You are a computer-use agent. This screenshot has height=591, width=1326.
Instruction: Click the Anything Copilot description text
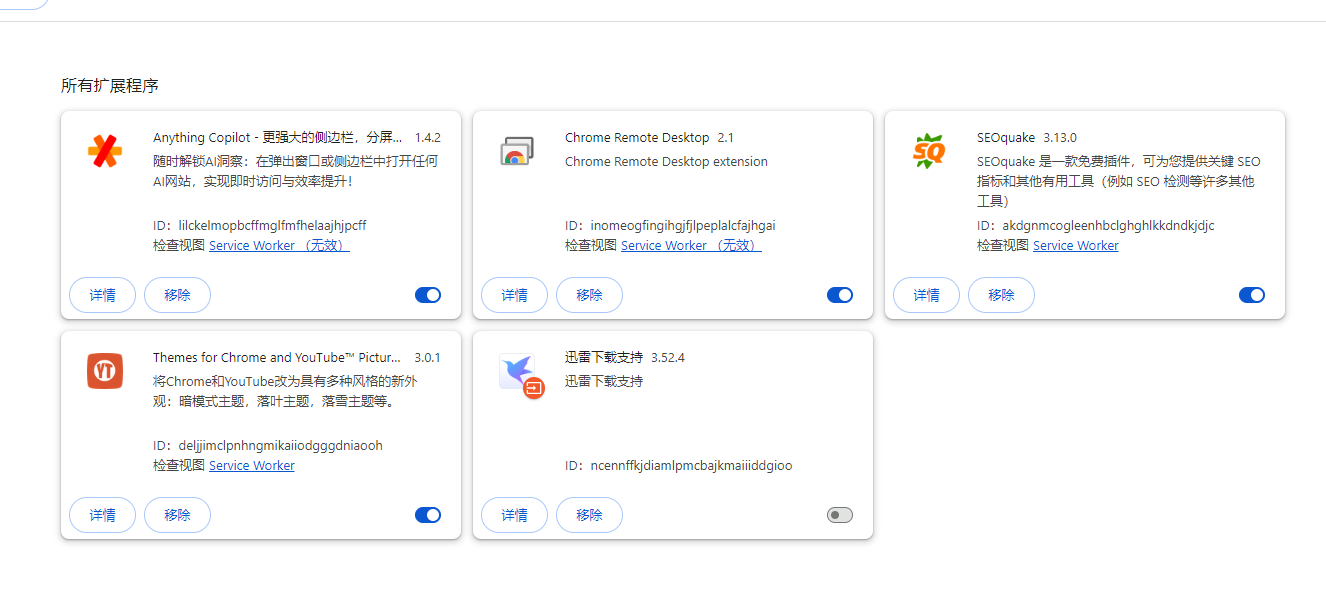point(296,172)
